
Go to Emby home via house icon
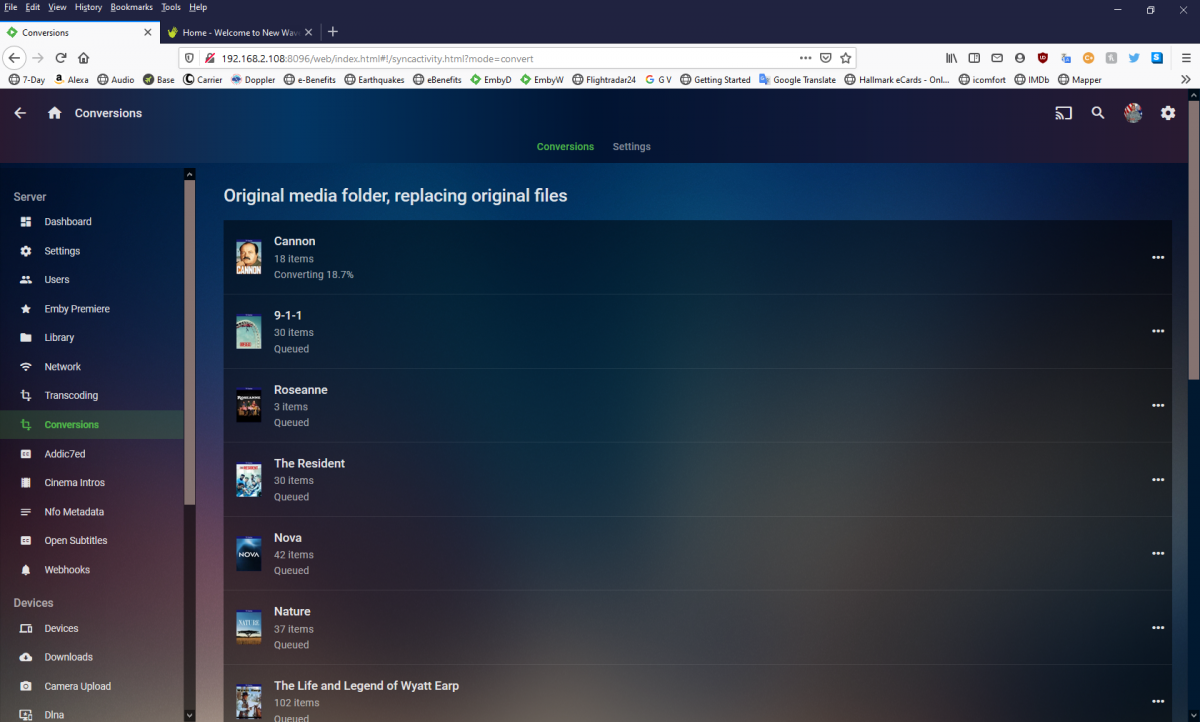coord(55,113)
